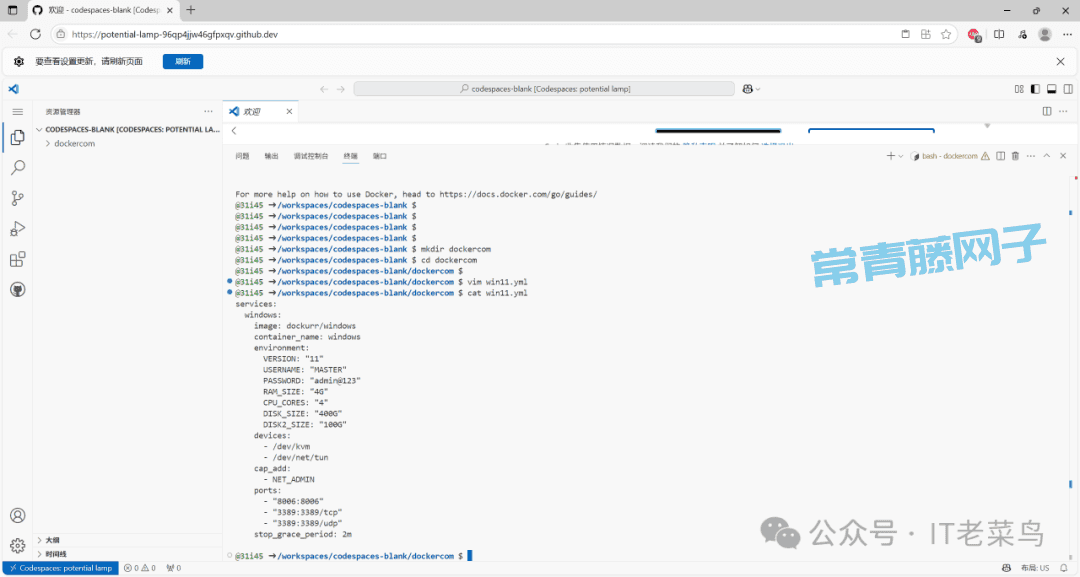Toggle the primary side bar visibility
1080x577 pixels.
1035,89
